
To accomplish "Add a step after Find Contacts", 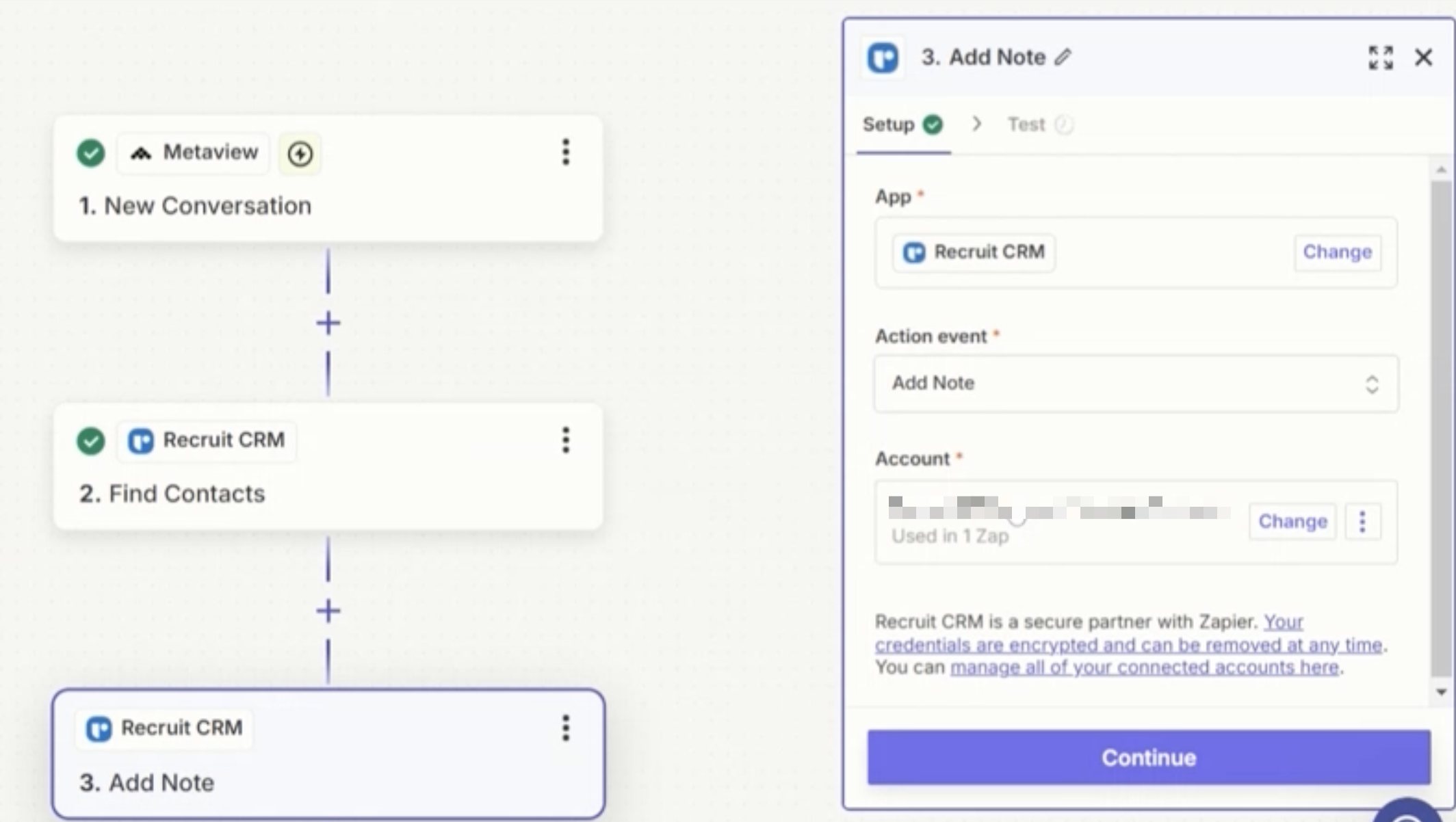I will click(328, 611).
